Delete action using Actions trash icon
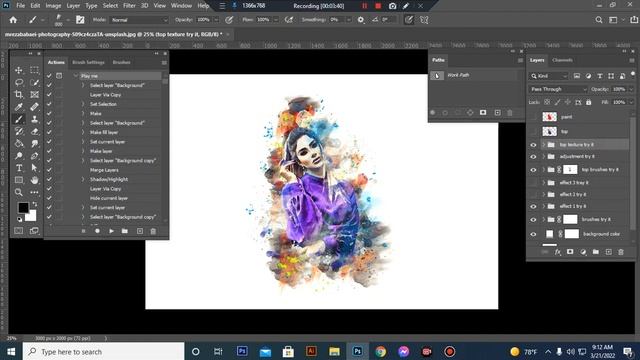The width and height of the screenshot is (640, 360). 153,231
